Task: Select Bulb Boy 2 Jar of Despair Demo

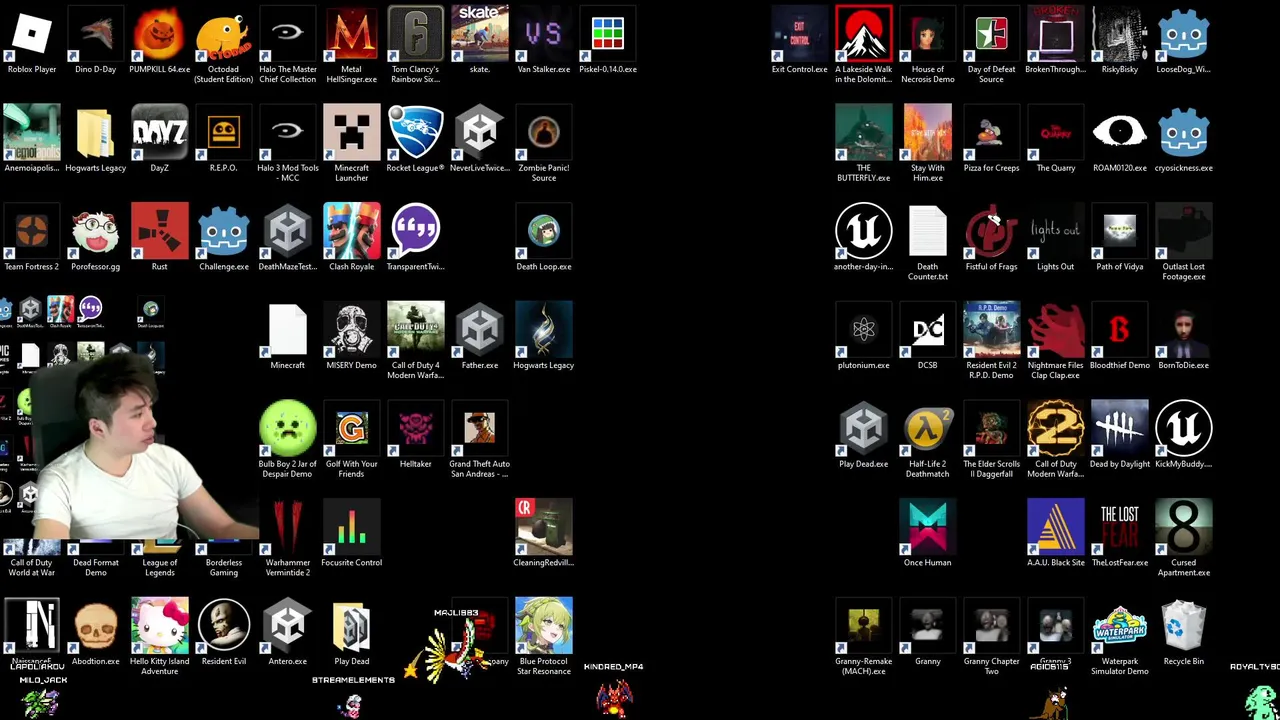Action: [x=288, y=428]
